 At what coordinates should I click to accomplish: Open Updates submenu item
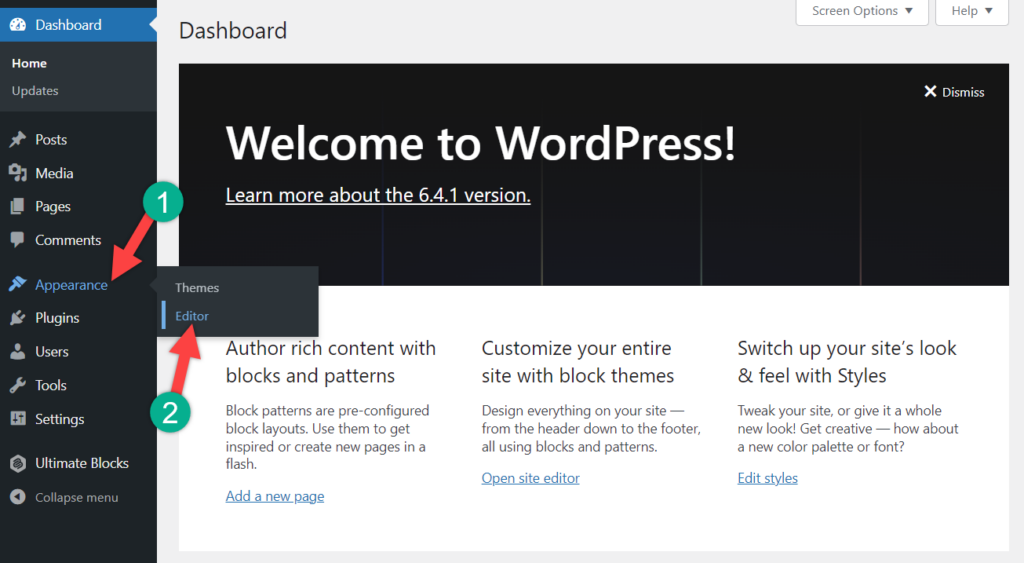35,91
